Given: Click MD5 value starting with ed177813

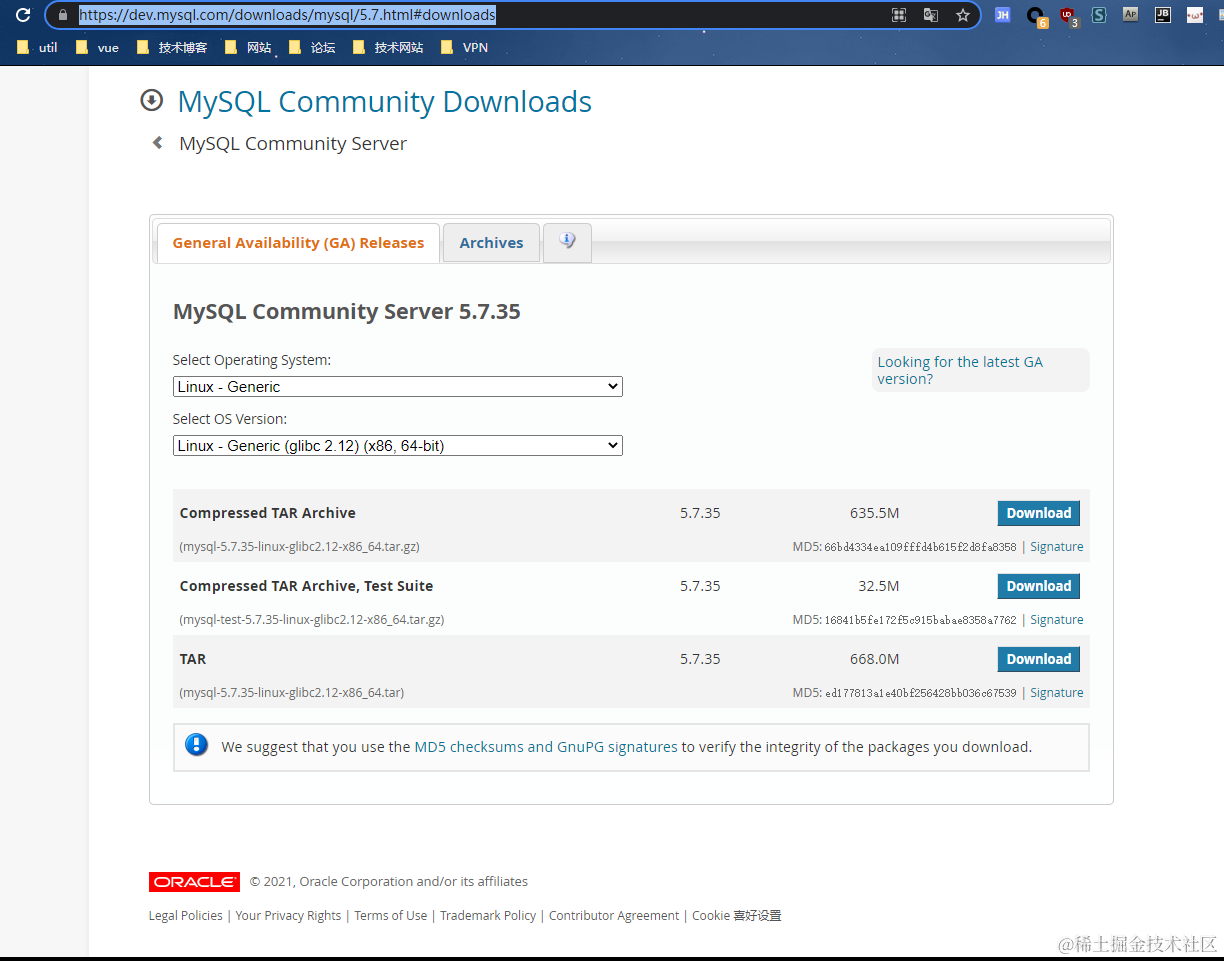Looking at the screenshot, I should pyautogui.click(x=920, y=693).
